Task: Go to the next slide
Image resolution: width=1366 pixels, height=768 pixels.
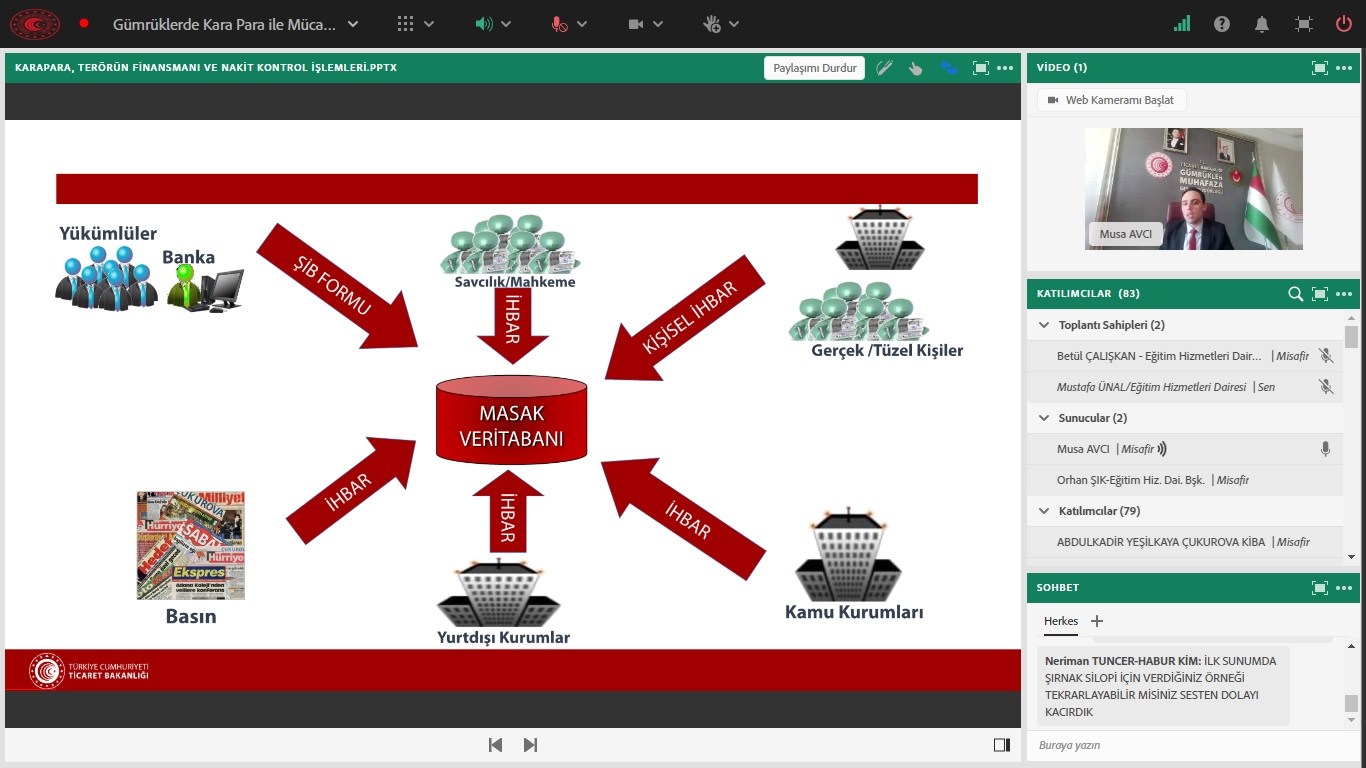Action: pyautogui.click(x=531, y=745)
